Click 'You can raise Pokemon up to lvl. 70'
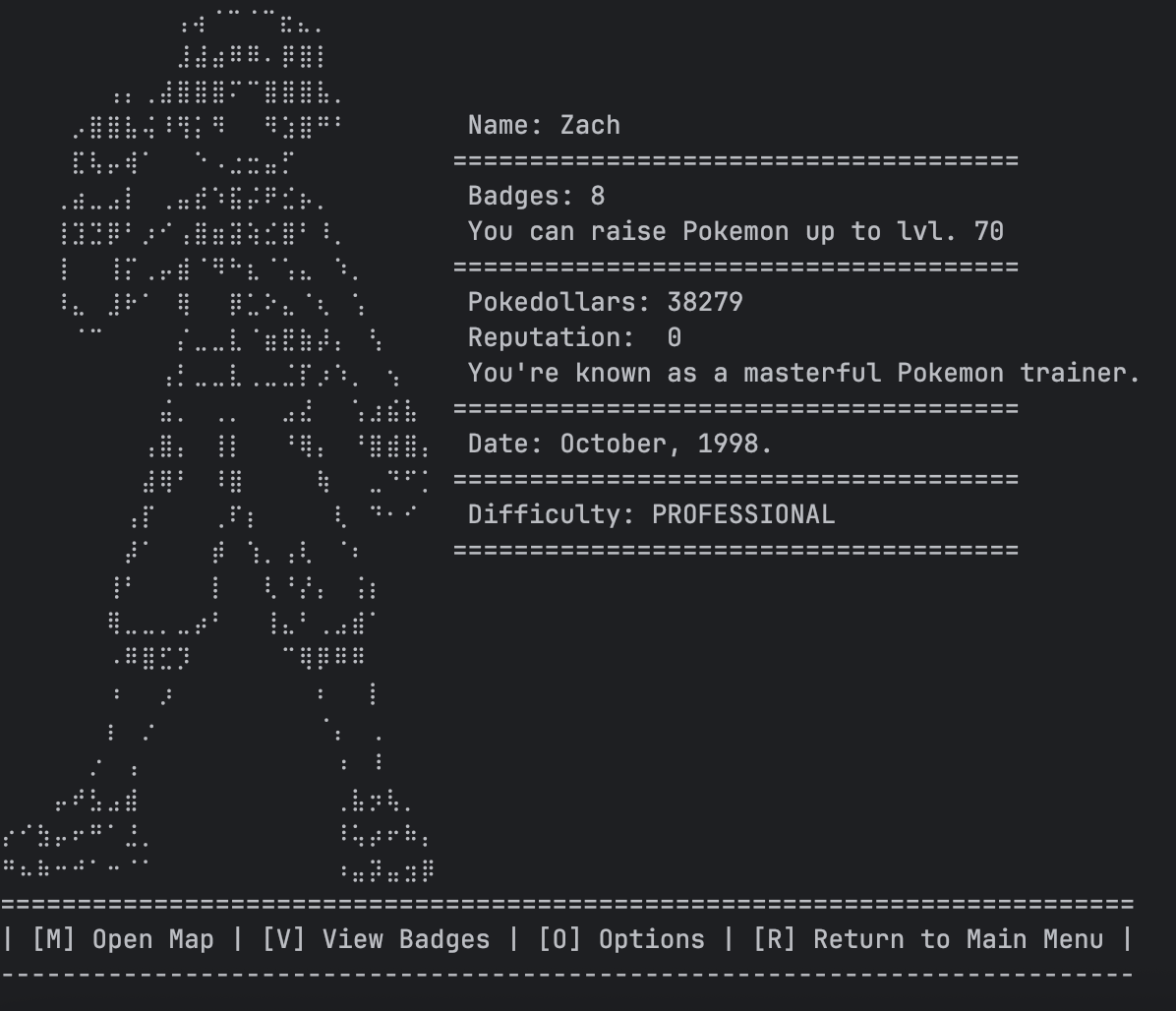Screen dimensions: 1176x1011 [735, 232]
